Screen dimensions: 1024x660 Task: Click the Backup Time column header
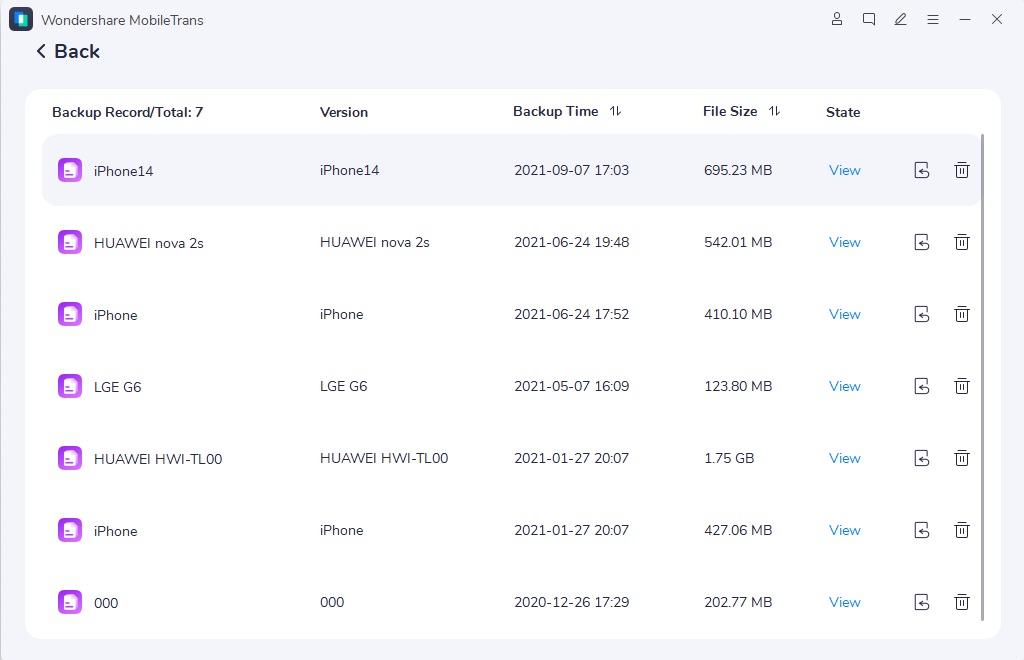click(x=556, y=112)
